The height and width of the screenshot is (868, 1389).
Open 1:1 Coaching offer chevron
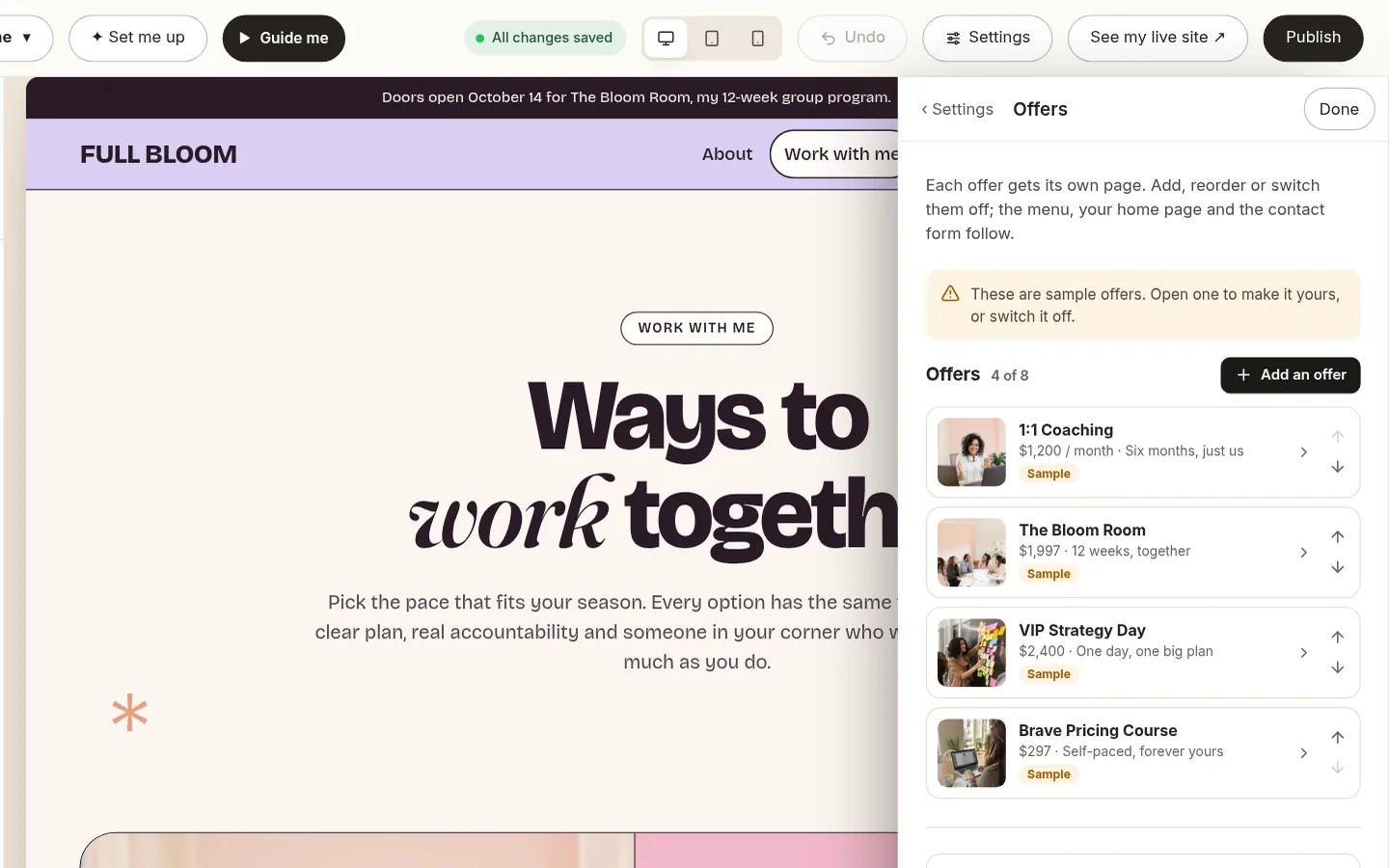point(1304,452)
